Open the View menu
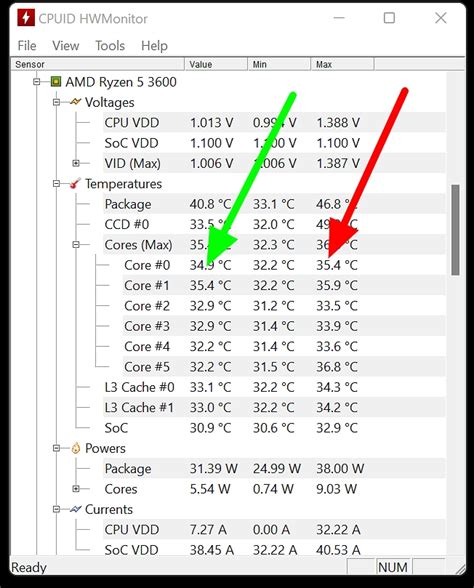Viewport: 474px width, 588px height. (x=66, y=46)
